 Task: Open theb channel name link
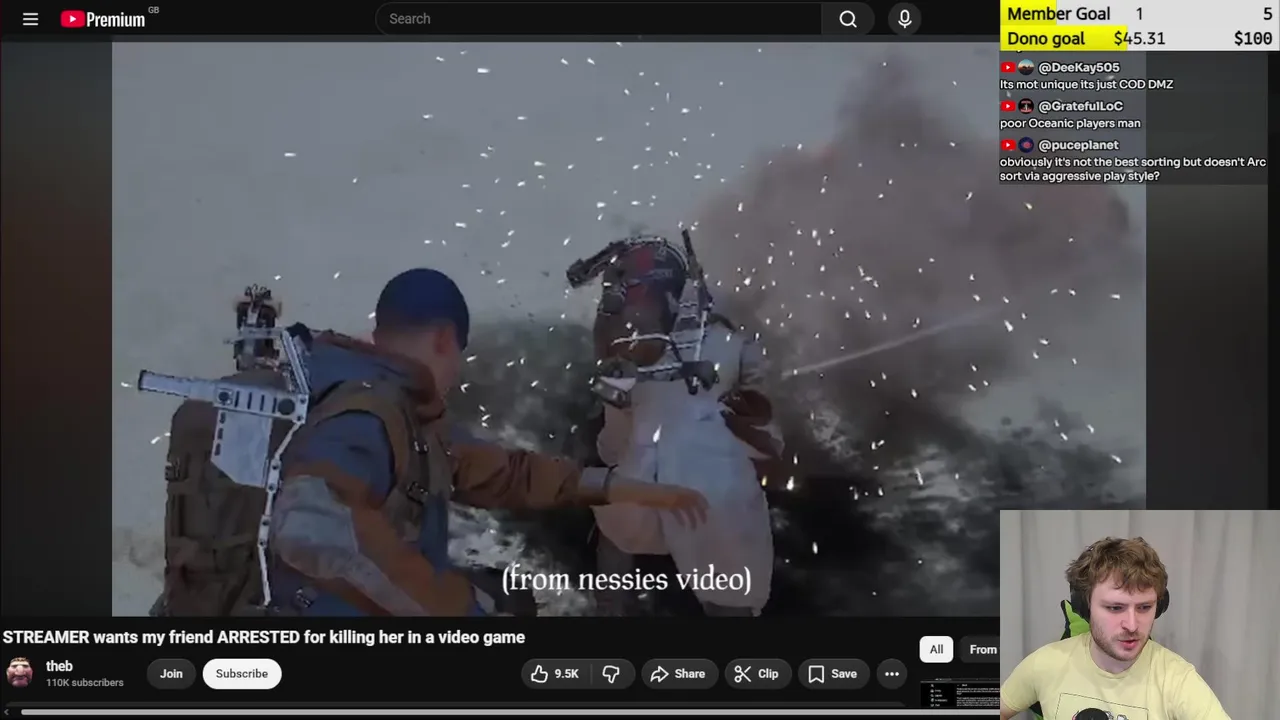[59, 666]
